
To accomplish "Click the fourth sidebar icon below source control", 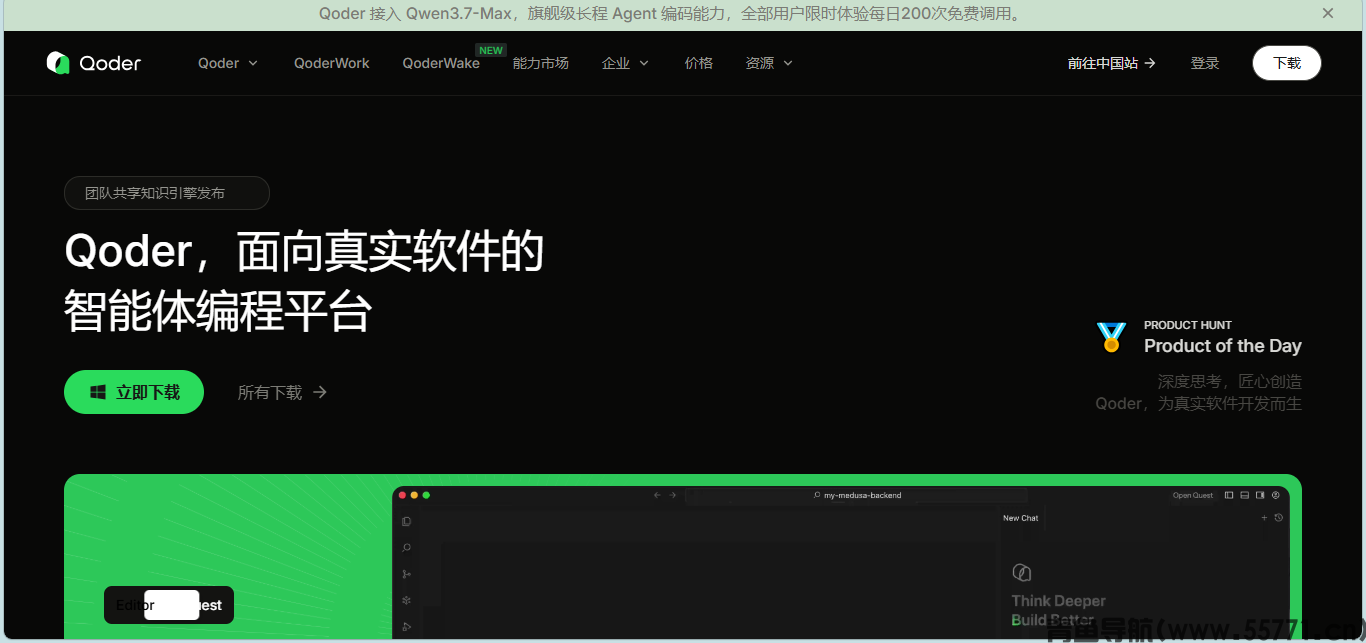I will click(x=406, y=600).
